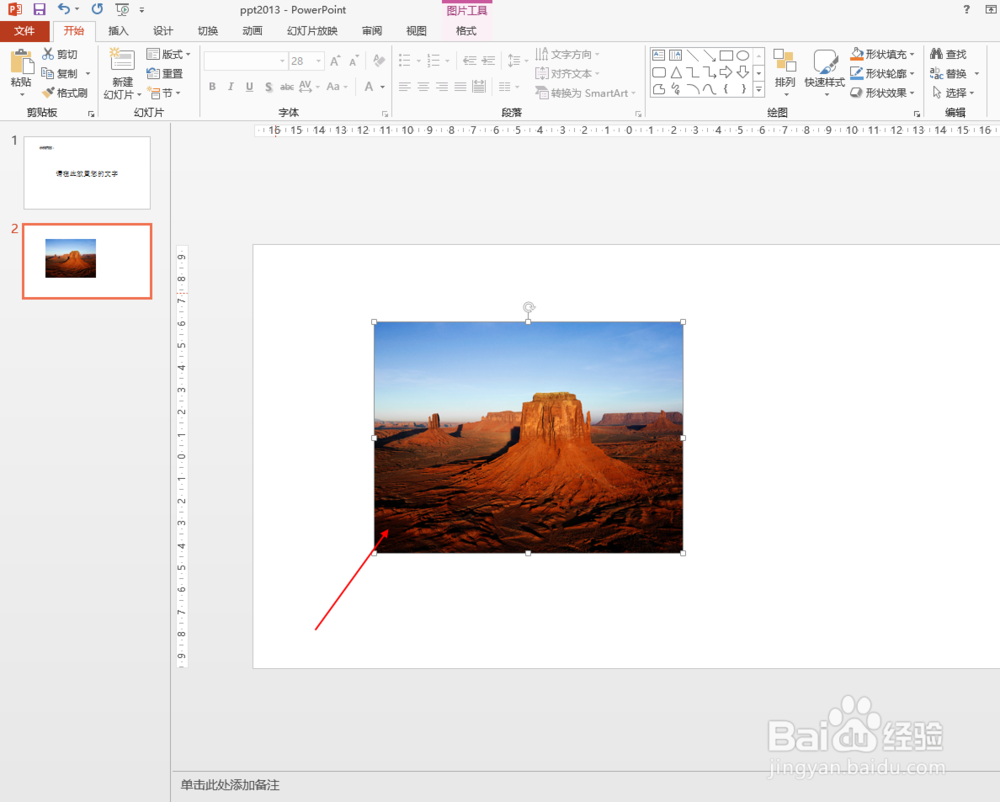Image resolution: width=1000 pixels, height=802 pixels.
Task: Open Select (选择) menu
Action: coord(953,93)
